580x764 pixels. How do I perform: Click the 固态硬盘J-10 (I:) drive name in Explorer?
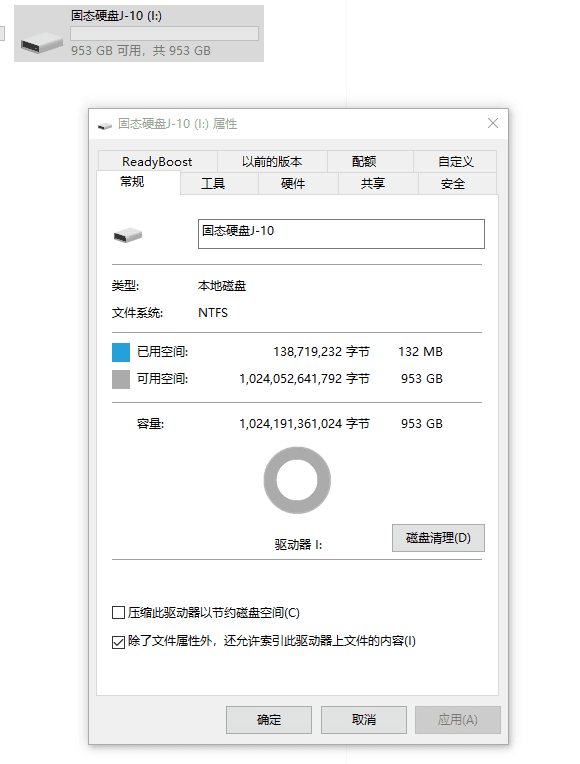click(116, 16)
